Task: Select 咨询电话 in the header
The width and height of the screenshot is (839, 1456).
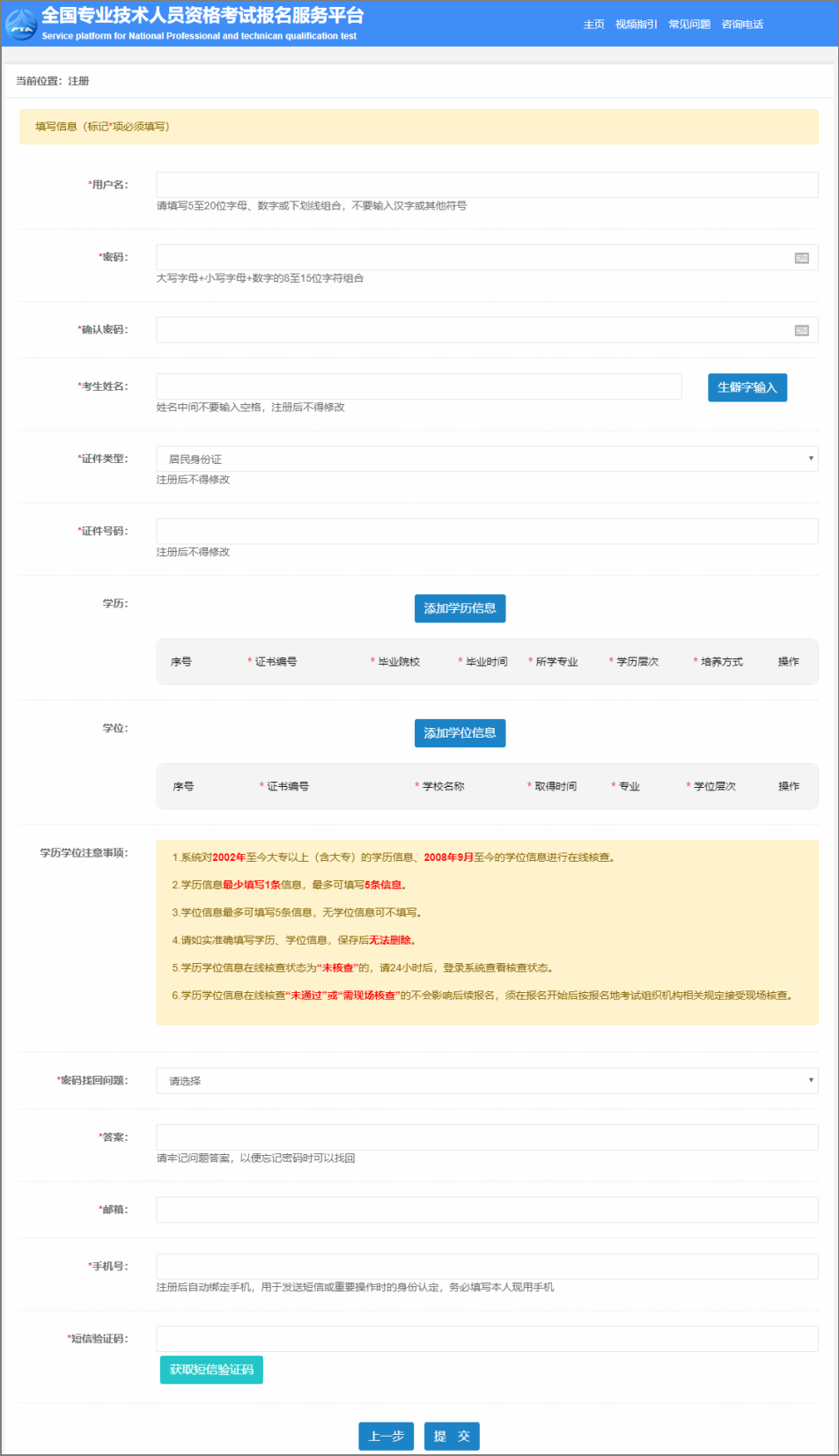Action: click(742, 25)
